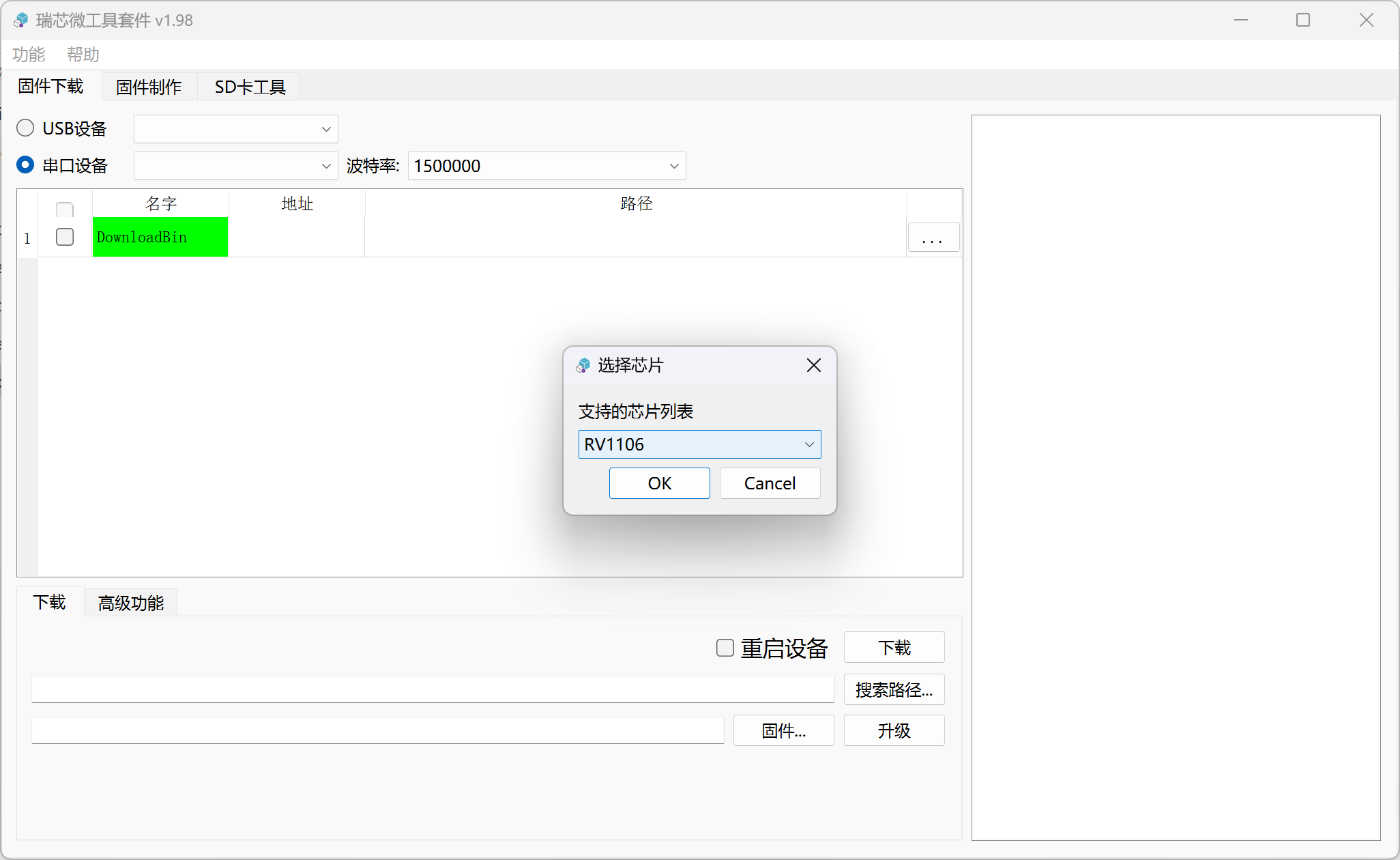Viewport: 1400px width, 860px height.
Task: Maximize the main application window
Action: (x=1302, y=20)
